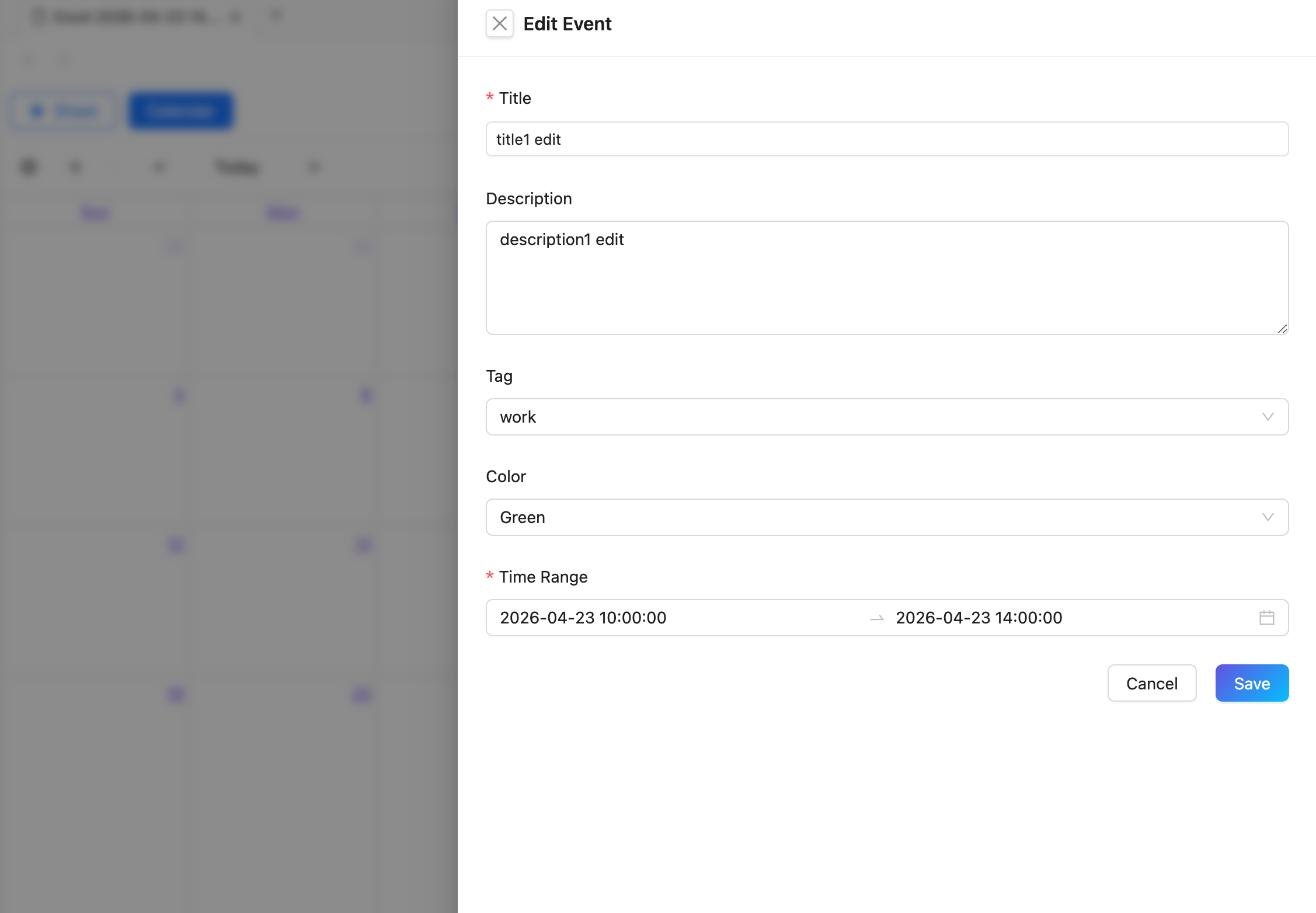Click the calendar icon in Time Range
The width and height of the screenshot is (1316, 913).
tap(1266, 618)
